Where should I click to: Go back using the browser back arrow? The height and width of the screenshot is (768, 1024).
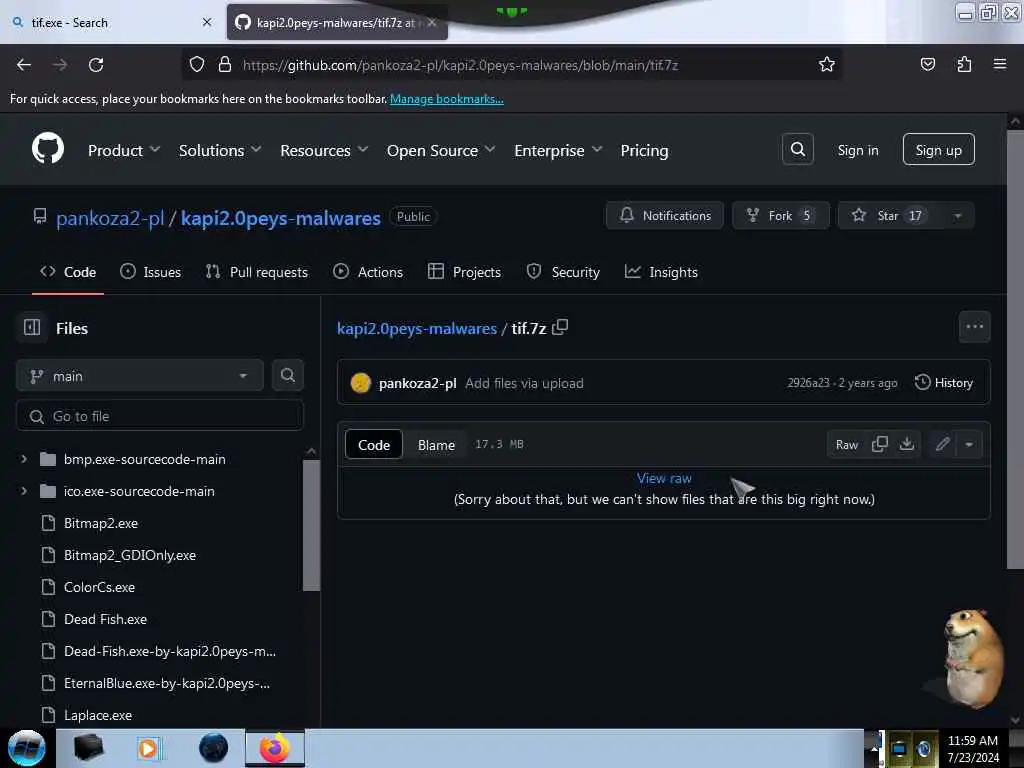click(24, 65)
